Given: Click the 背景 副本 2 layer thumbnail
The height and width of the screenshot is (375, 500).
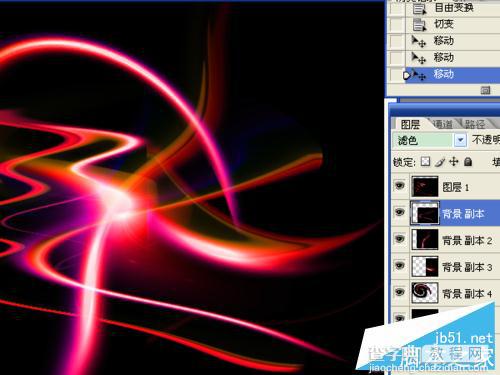Looking at the screenshot, I should point(425,239).
